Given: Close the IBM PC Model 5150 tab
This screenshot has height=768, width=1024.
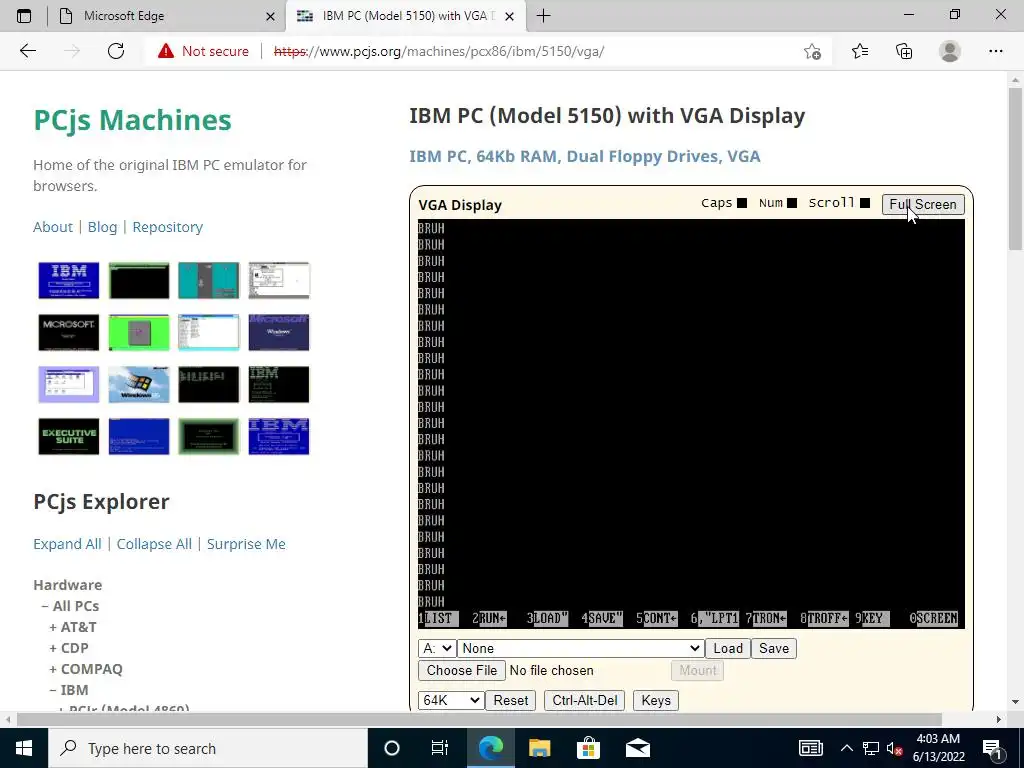Looking at the screenshot, I should 509,16.
